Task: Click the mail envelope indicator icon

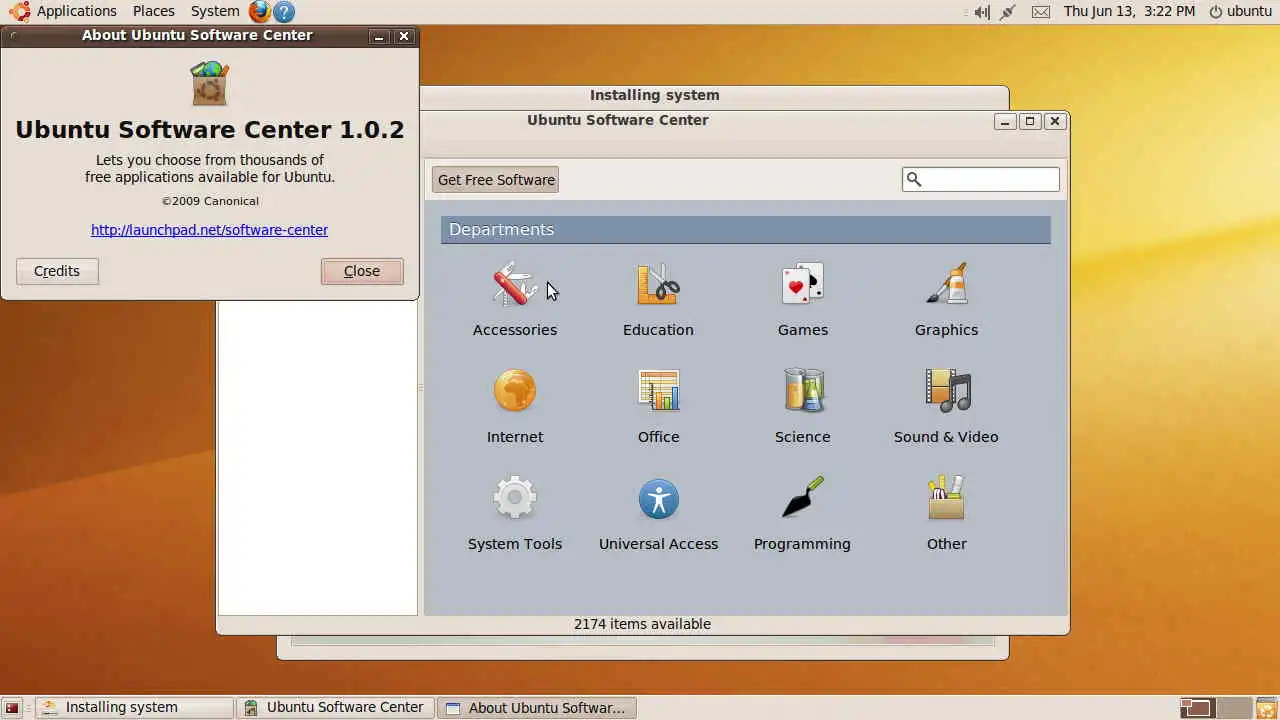Action: tap(1041, 12)
